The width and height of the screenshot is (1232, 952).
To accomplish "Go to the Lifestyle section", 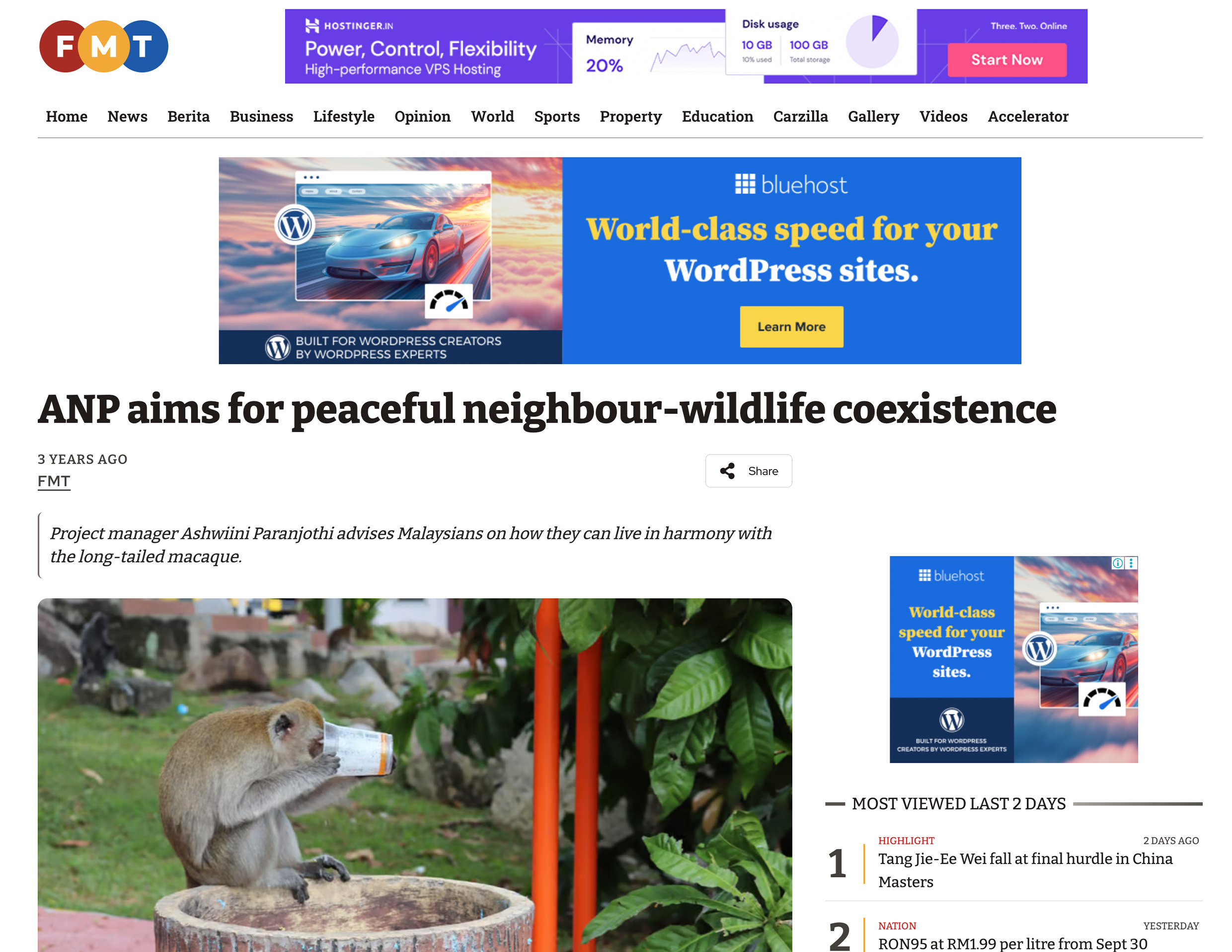I will pyautogui.click(x=344, y=116).
